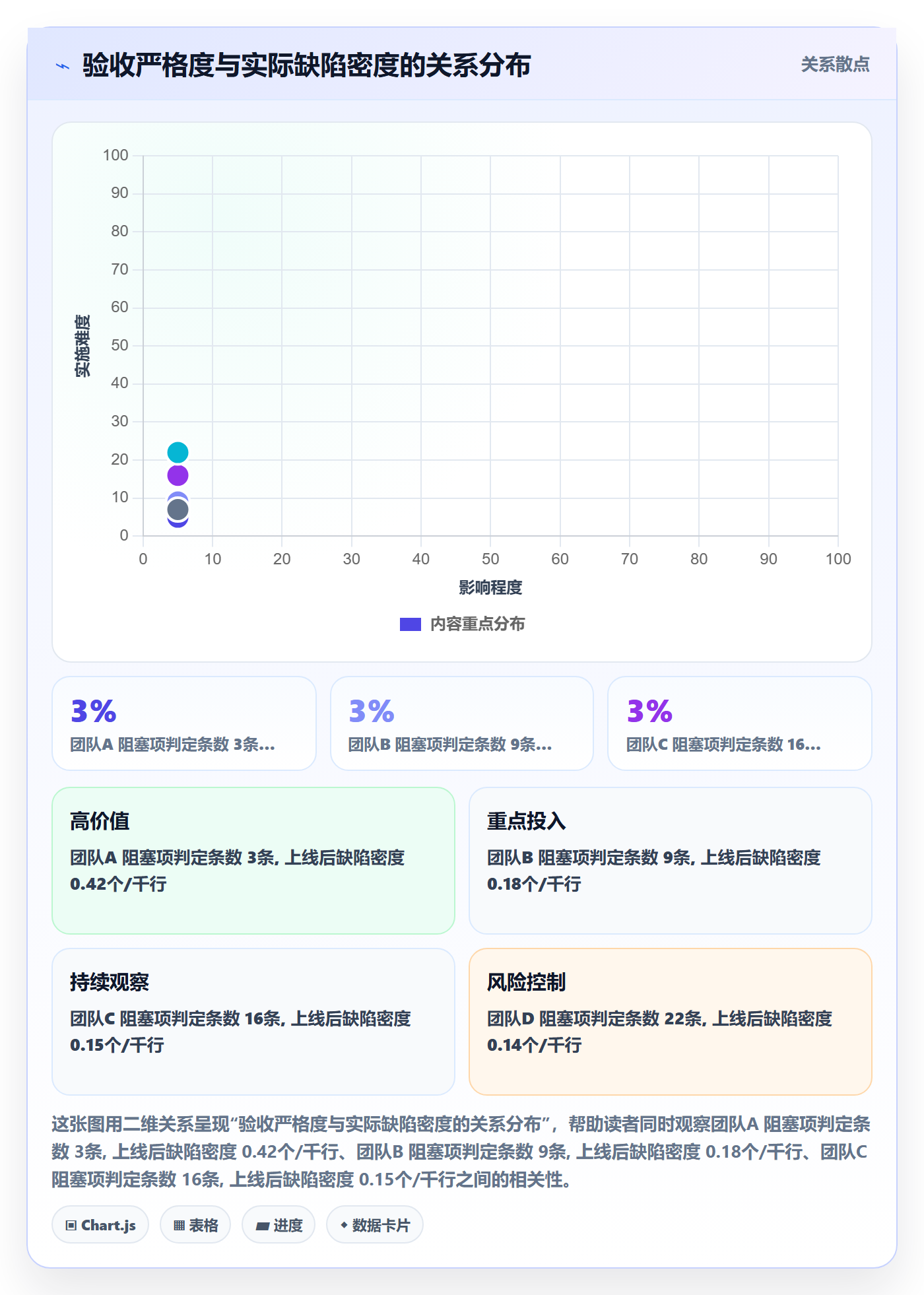
Task: Click the description paragraph starting with 这张图用二维关系
Action: (461, 1152)
